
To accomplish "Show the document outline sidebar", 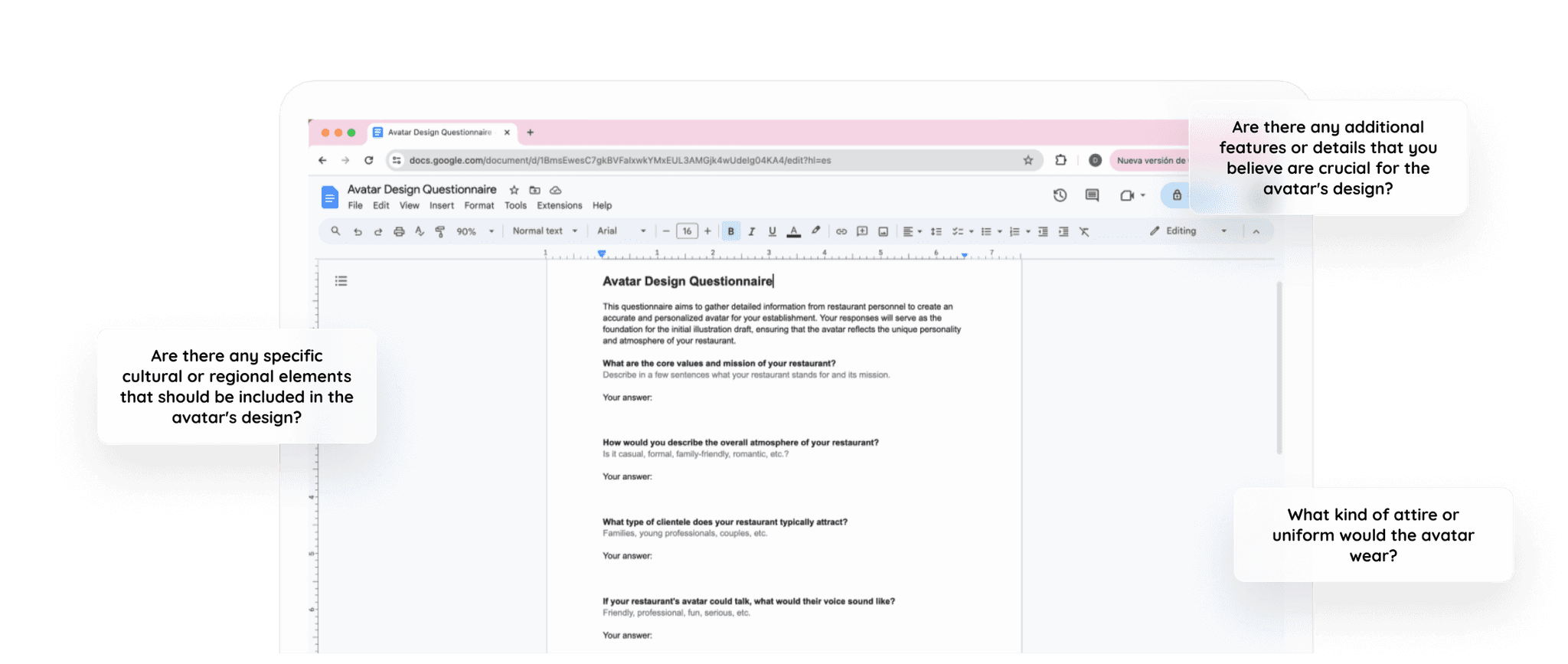I will pyautogui.click(x=341, y=281).
